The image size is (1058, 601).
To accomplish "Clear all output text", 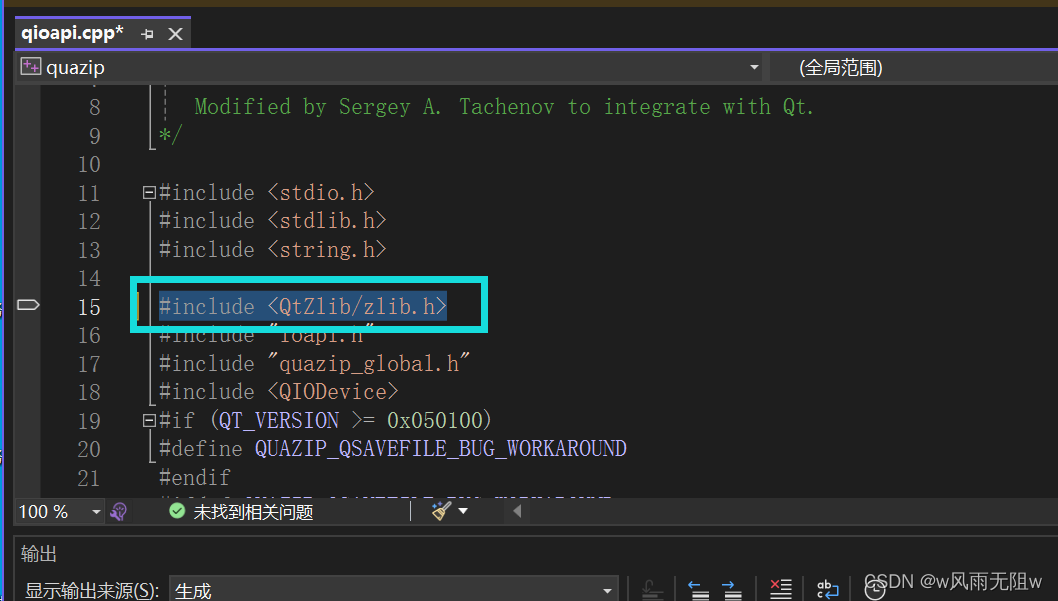I will point(780,589).
